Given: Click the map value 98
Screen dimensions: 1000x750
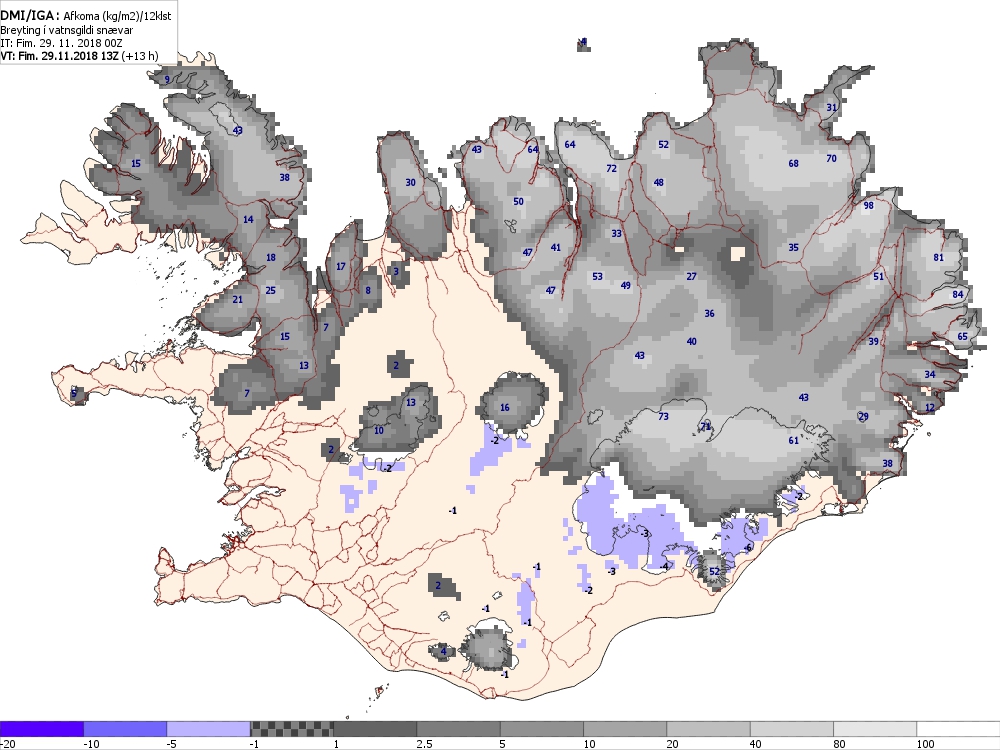Looking at the screenshot, I should click(x=869, y=205).
